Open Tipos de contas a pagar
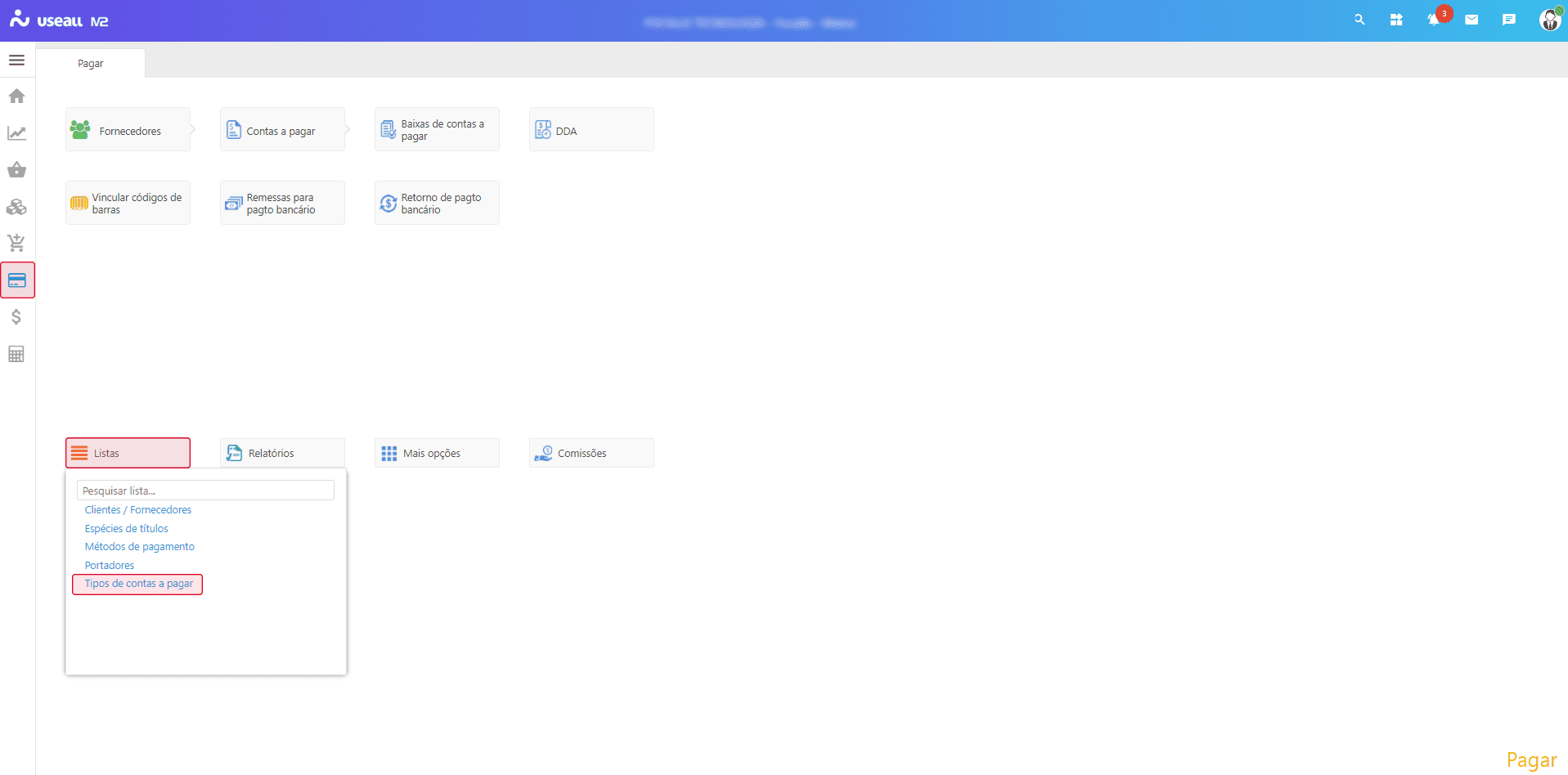Viewport: 1568px width, 775px height. point(138,584)
